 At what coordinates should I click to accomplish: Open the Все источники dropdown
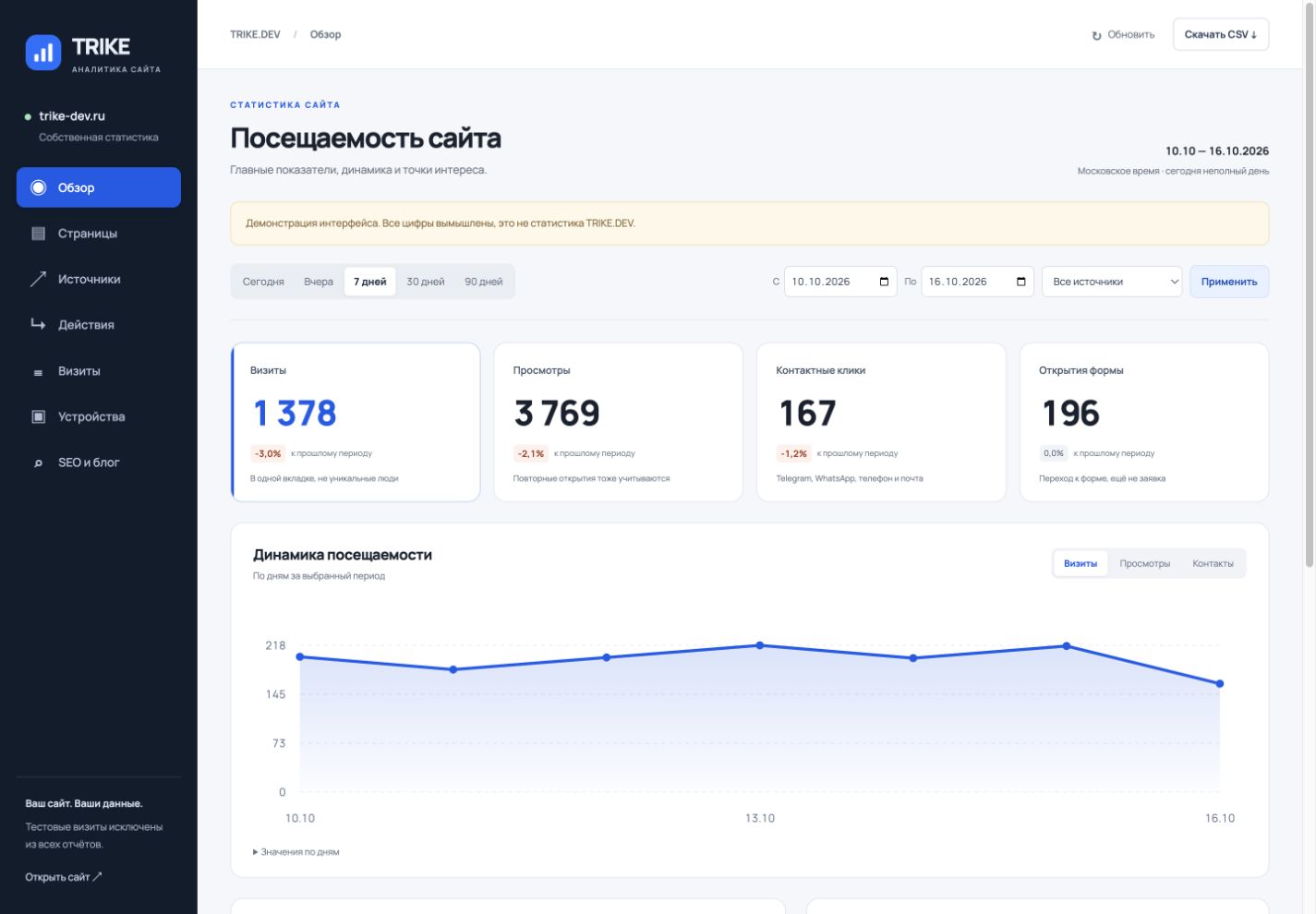pos(1112,282)
